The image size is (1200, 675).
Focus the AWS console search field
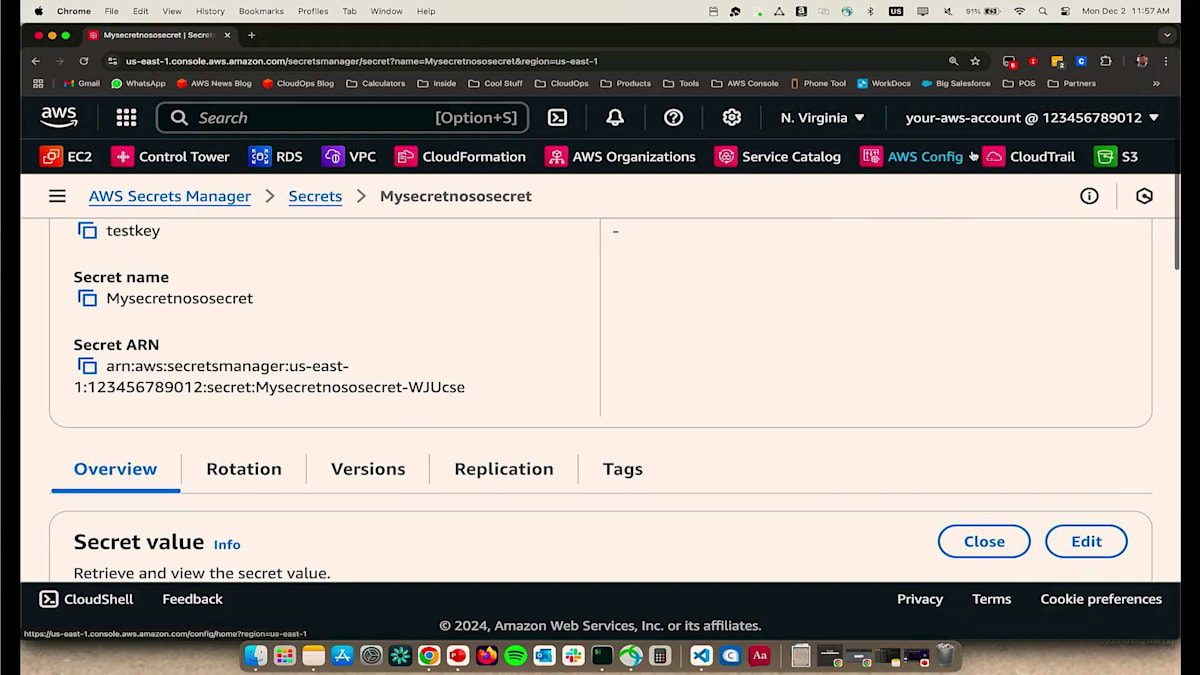tap(342, 118)
